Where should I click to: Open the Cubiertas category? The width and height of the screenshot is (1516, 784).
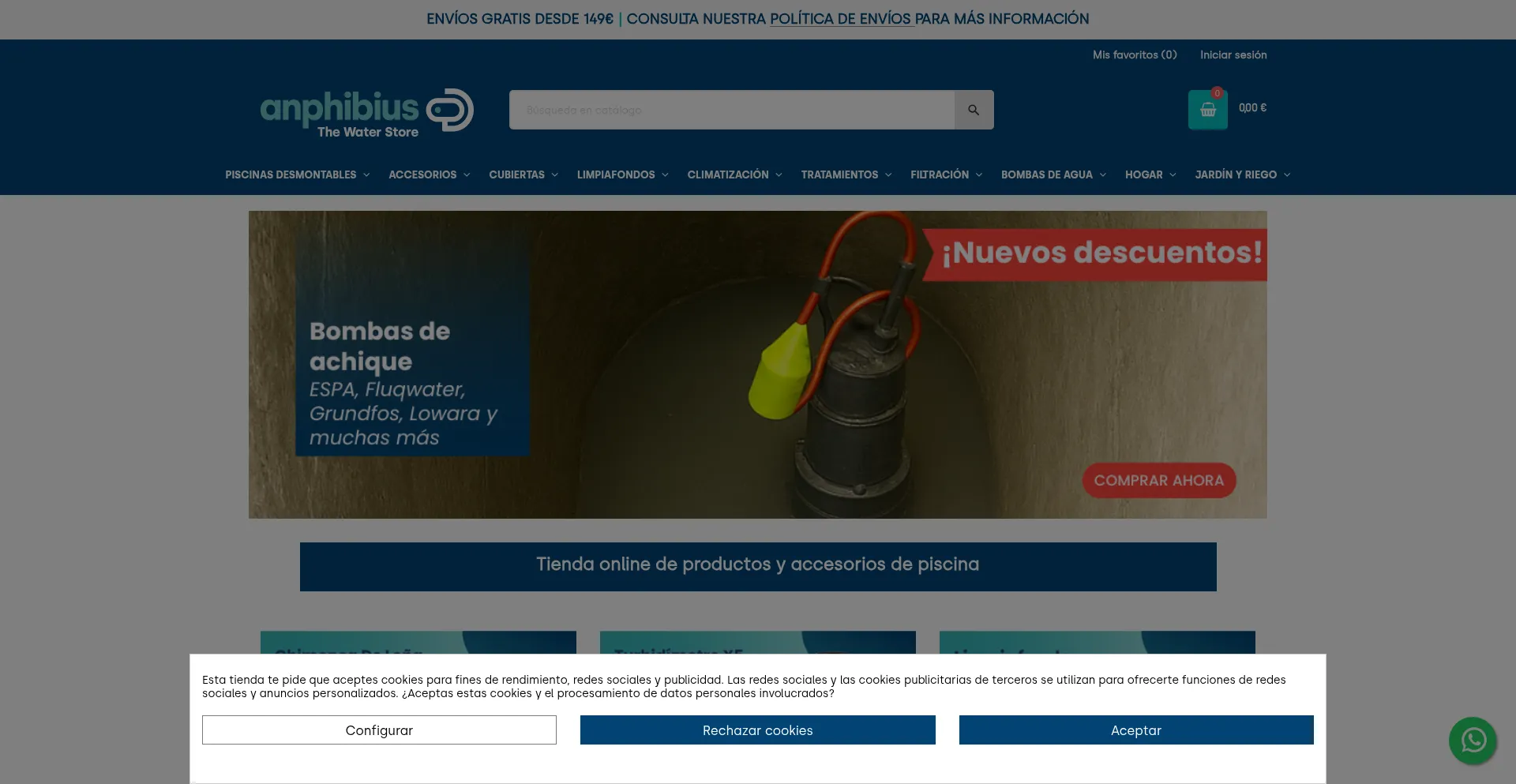point(516,174)
